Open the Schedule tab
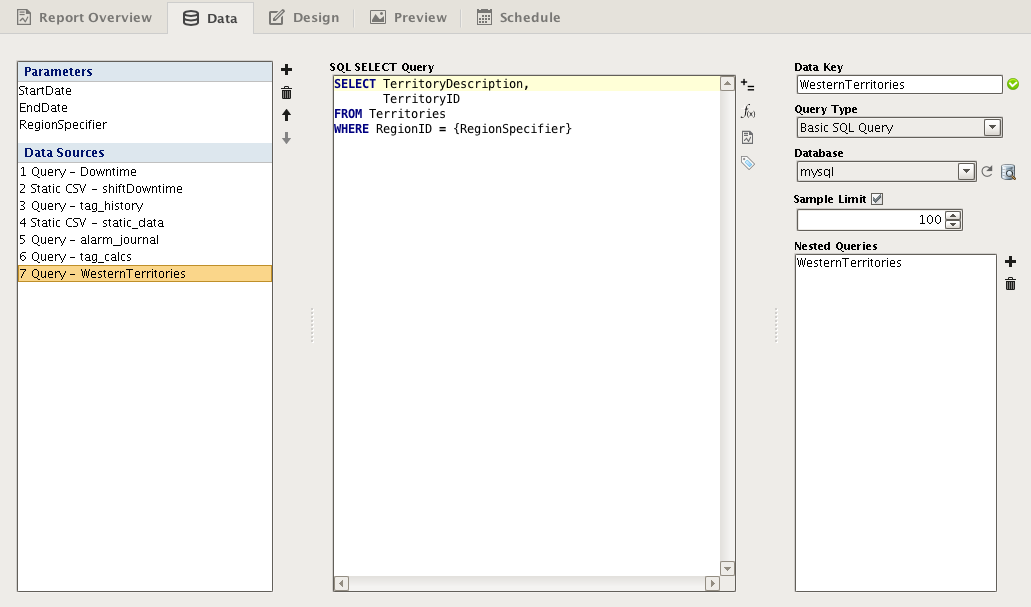Image resolution: width=1031 pixels, height=607 pixels. click(x=518, y=17)
